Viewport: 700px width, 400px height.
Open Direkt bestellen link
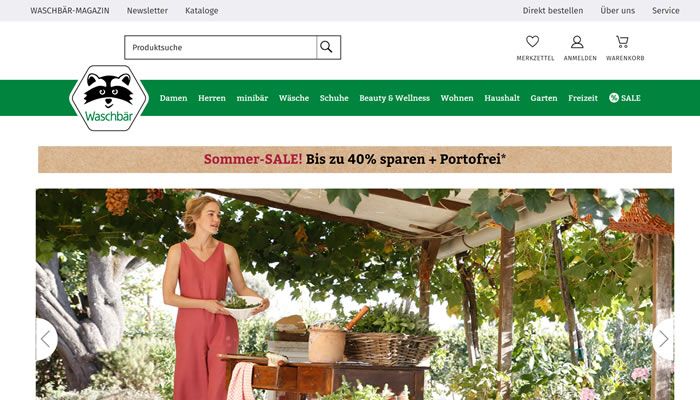click(553, 10)
